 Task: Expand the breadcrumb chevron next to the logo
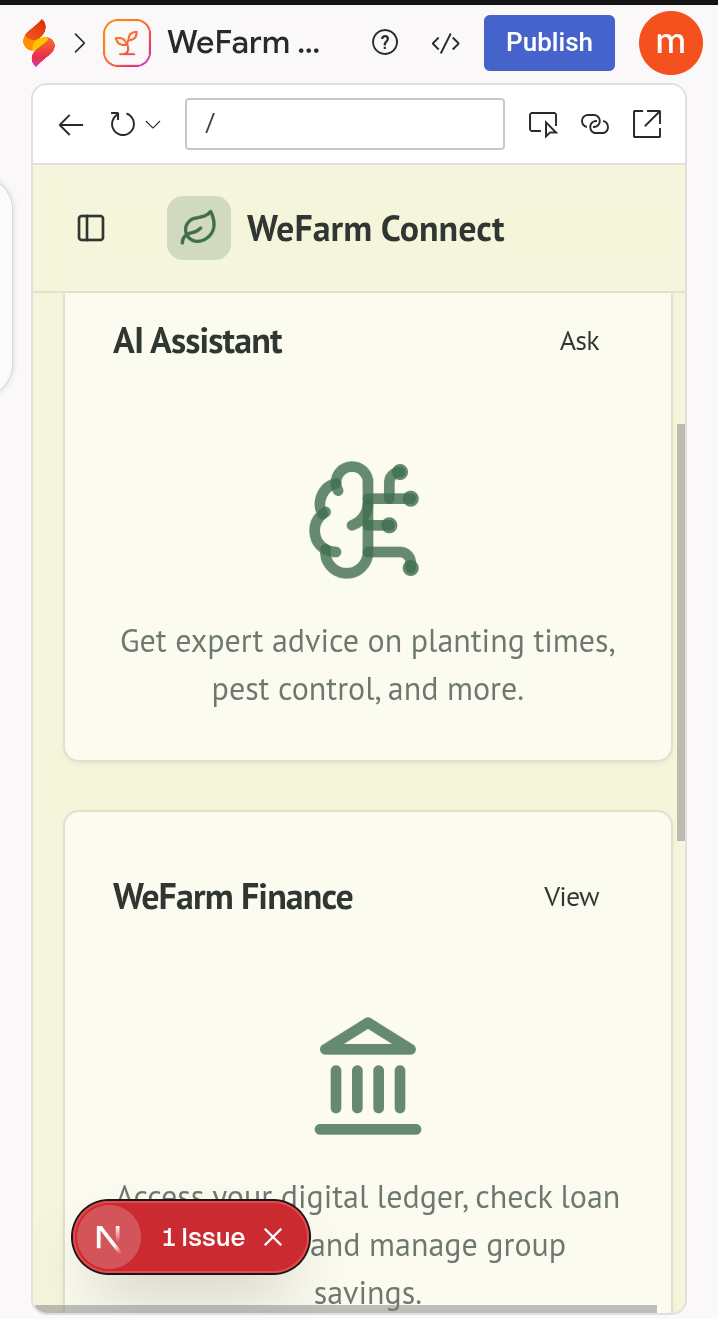tap(80, 43)
